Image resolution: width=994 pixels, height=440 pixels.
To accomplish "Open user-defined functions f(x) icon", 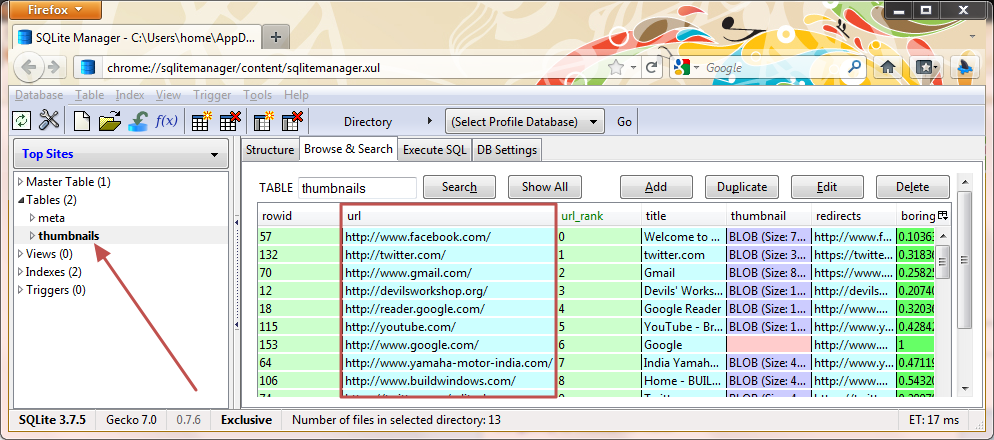I will pos(166,120).
